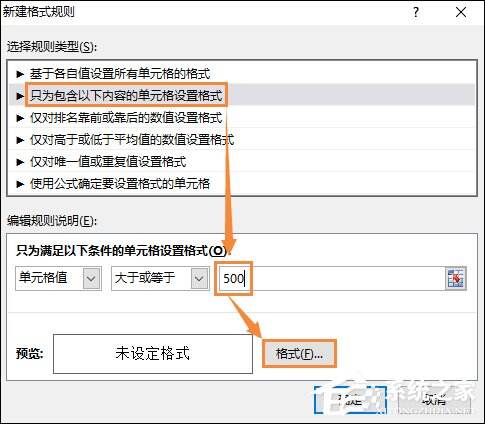Click the 选择规则类型(S) label

52,47
